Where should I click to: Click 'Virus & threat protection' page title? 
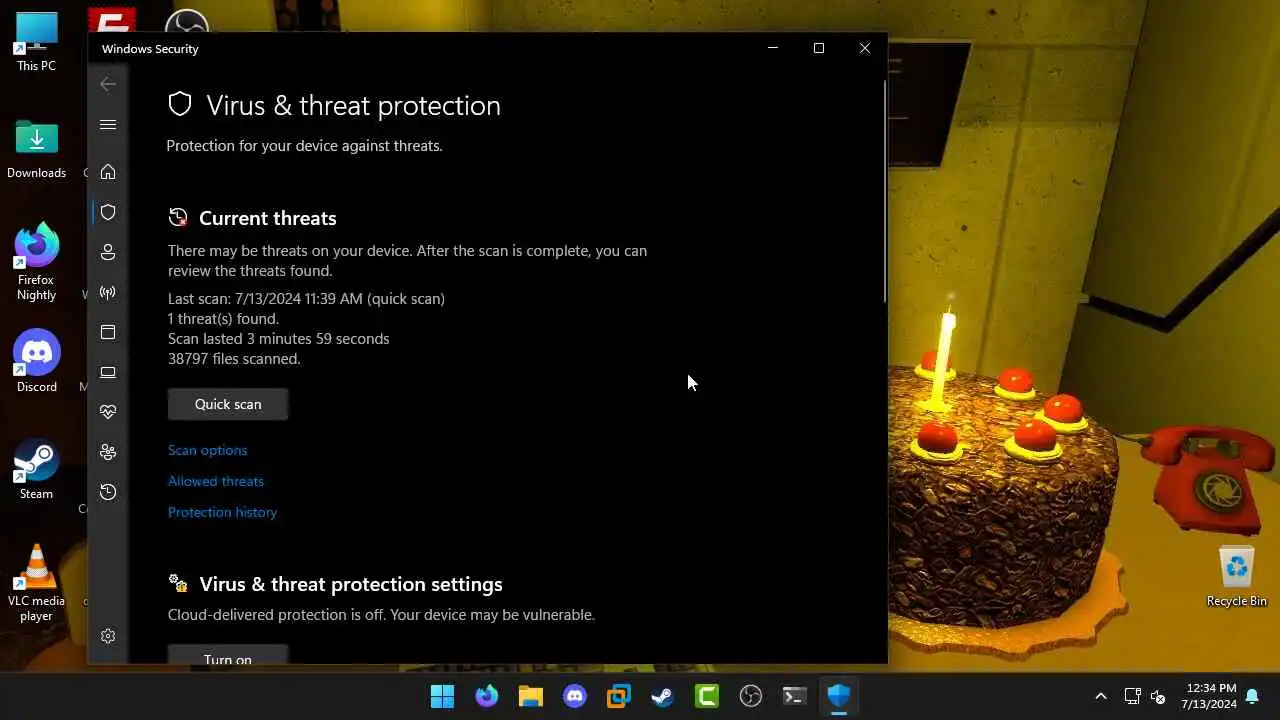click(x=353, y=106)
